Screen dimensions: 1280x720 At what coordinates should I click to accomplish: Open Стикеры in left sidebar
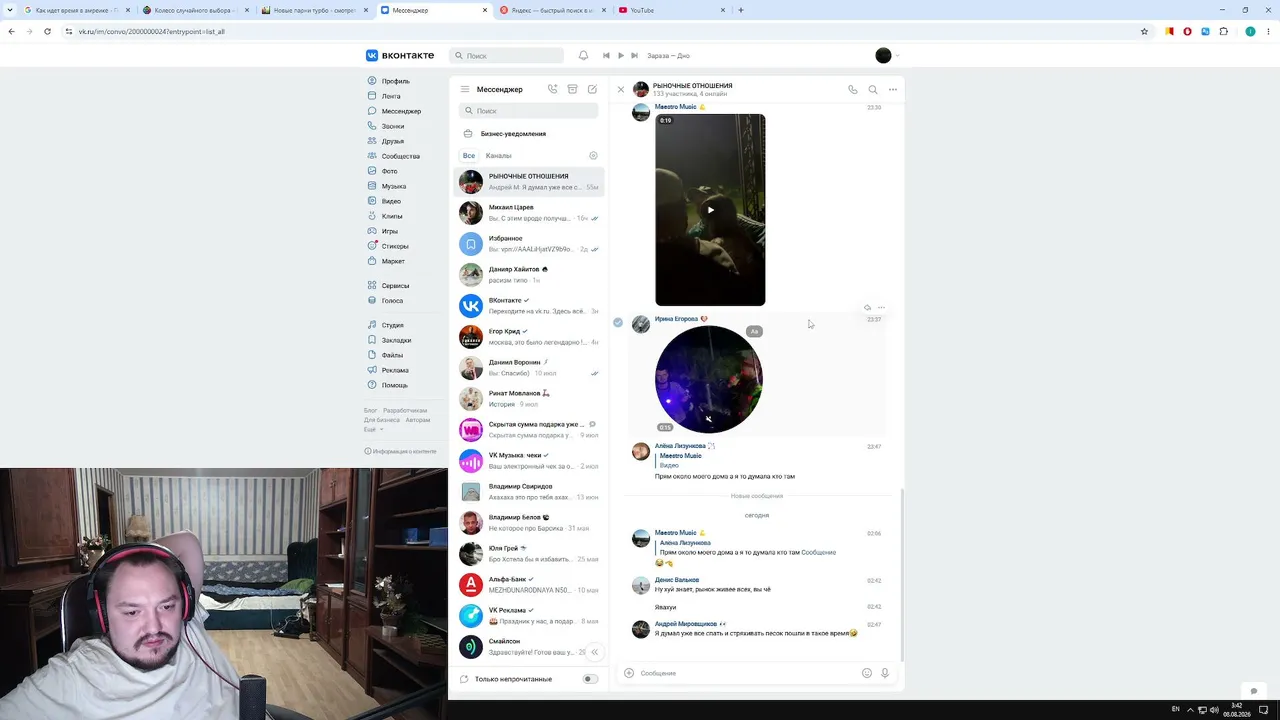(x=395, y=246)
